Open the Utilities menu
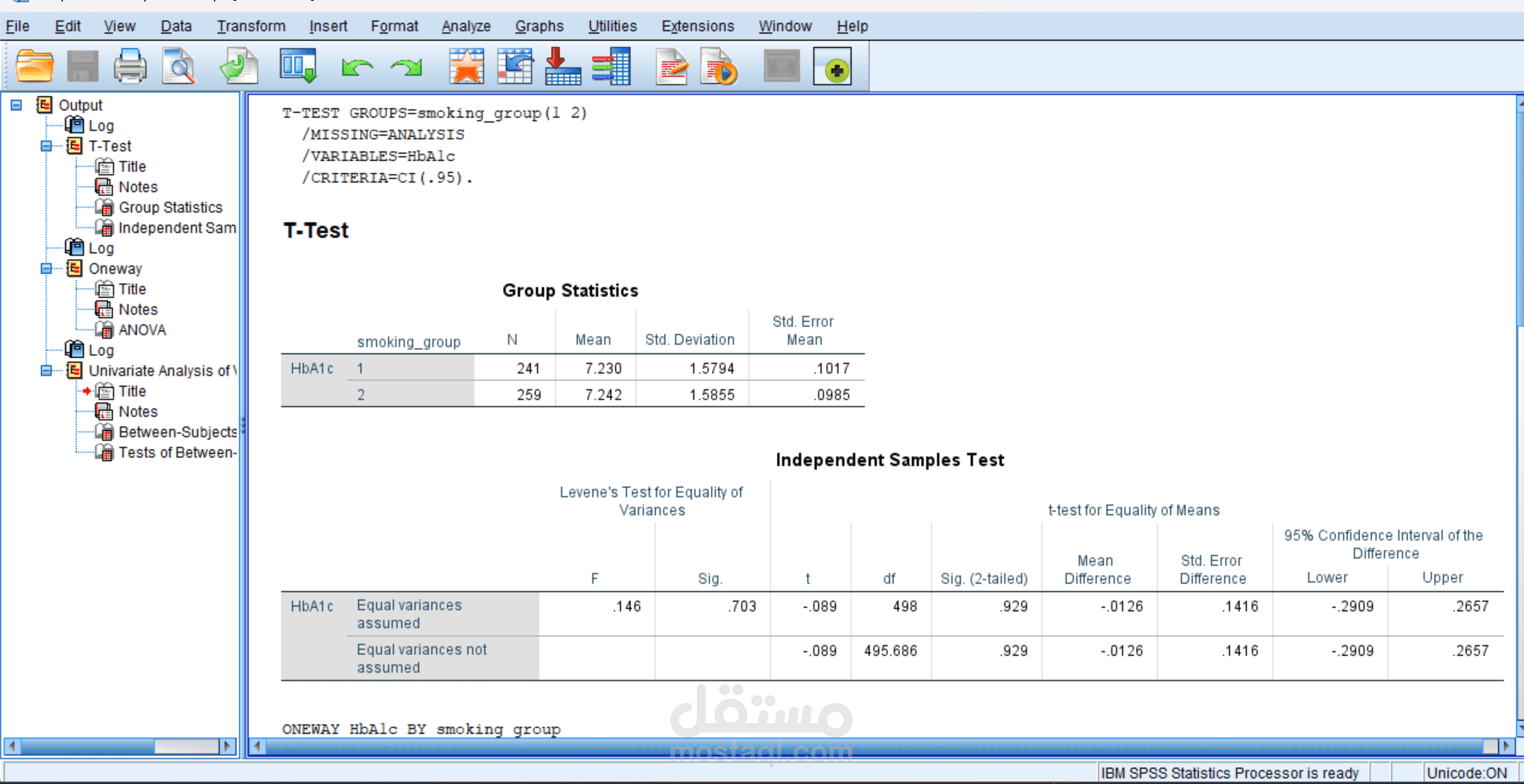 coord(612,26)
